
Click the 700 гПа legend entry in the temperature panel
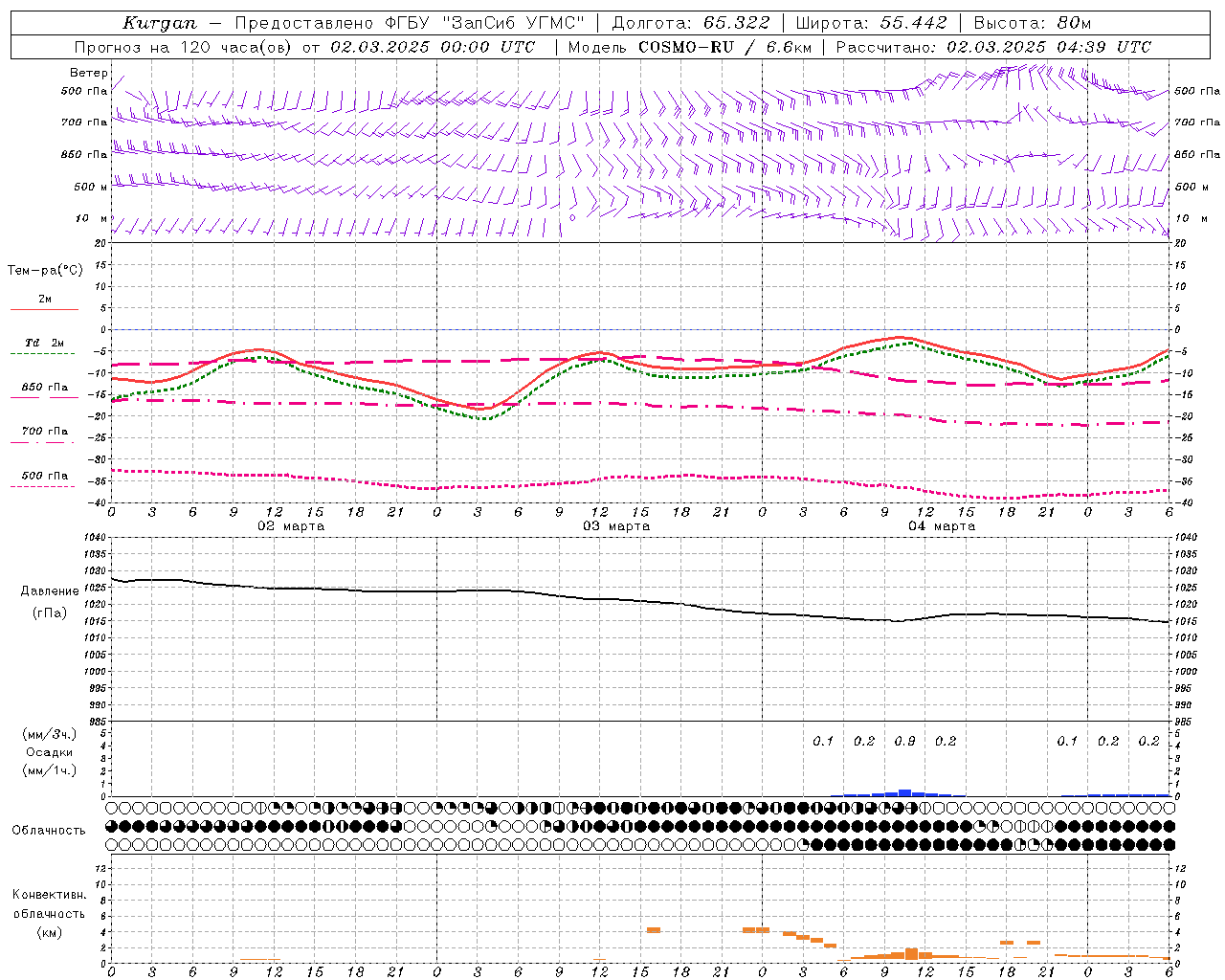44,431
